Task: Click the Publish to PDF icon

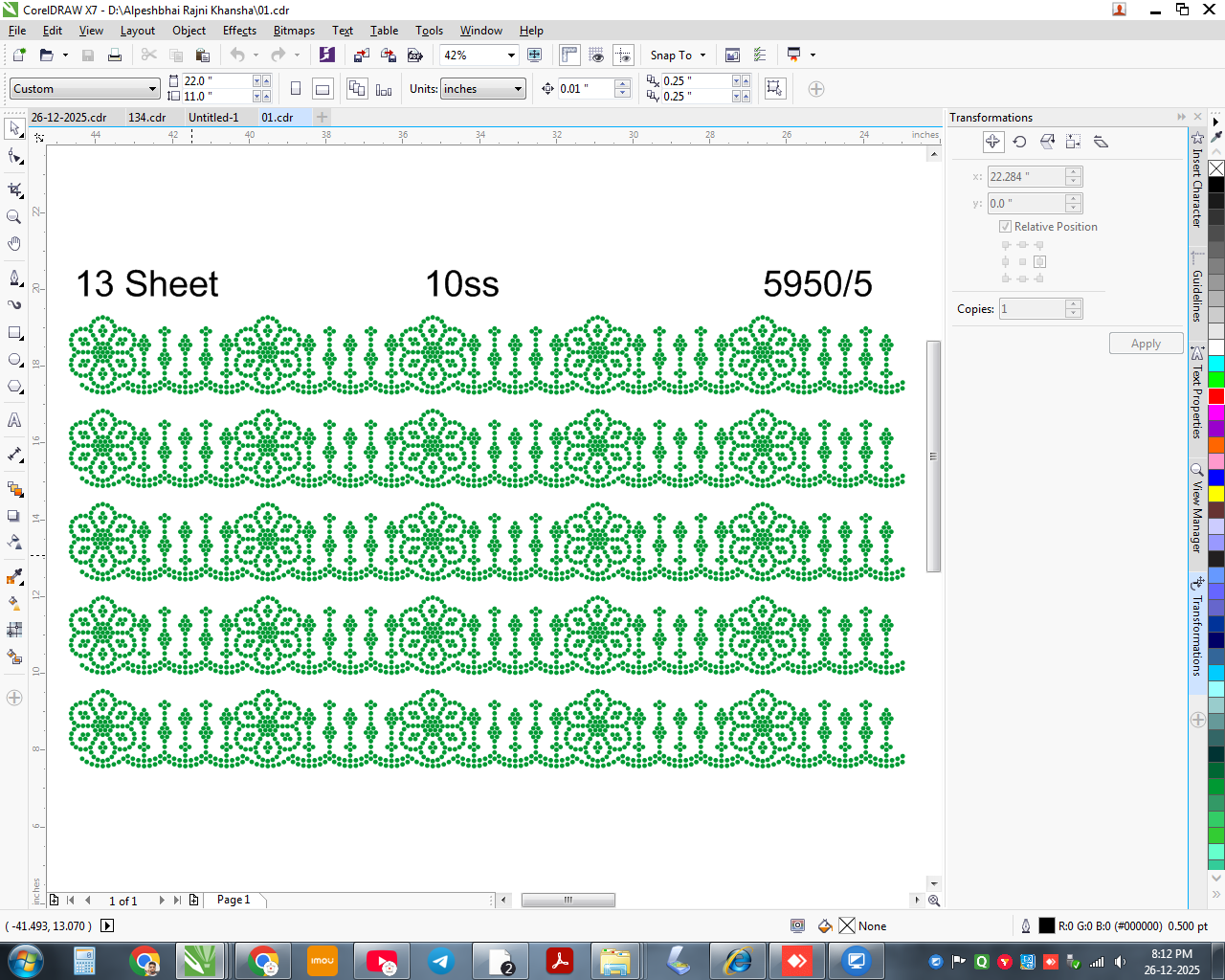Action: (x=415, y=56)
